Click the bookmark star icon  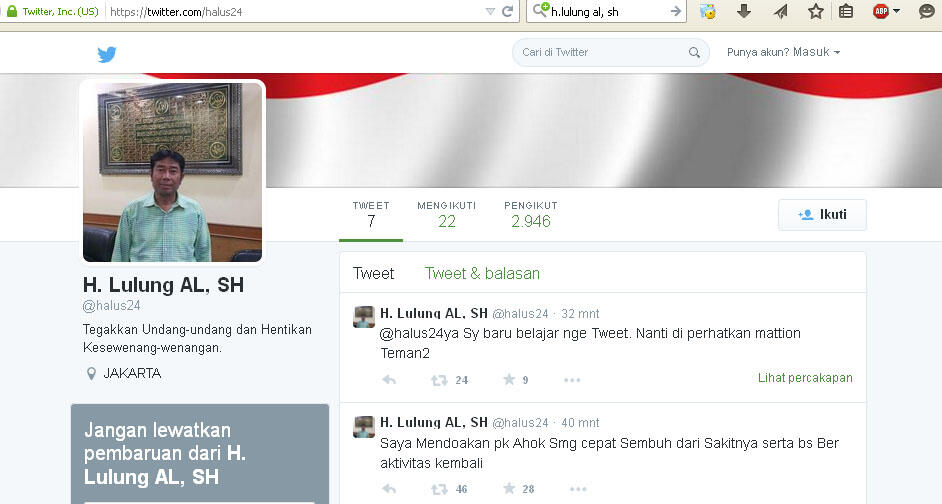(815, 11)
